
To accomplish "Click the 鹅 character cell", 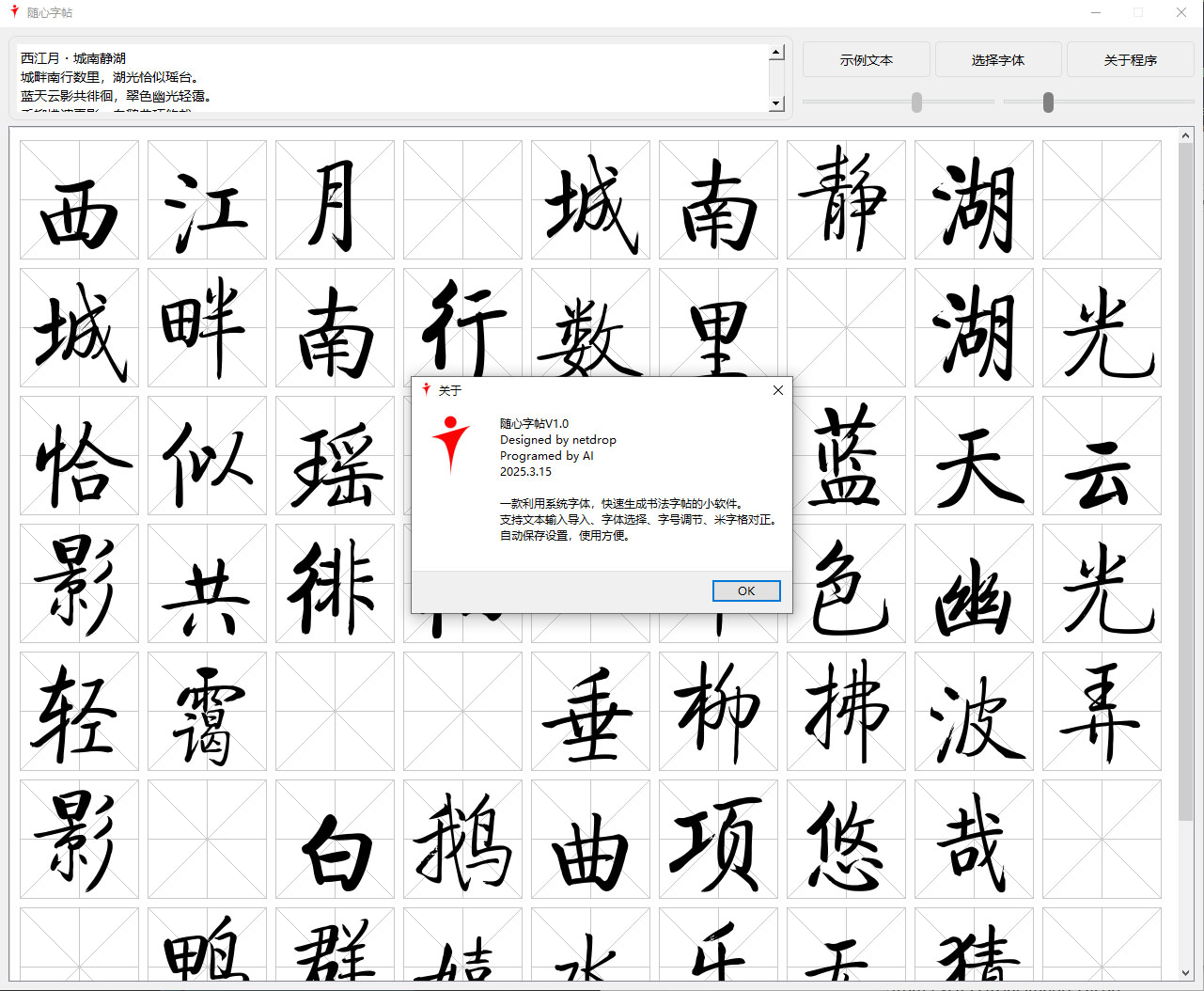I will (462, 840).
